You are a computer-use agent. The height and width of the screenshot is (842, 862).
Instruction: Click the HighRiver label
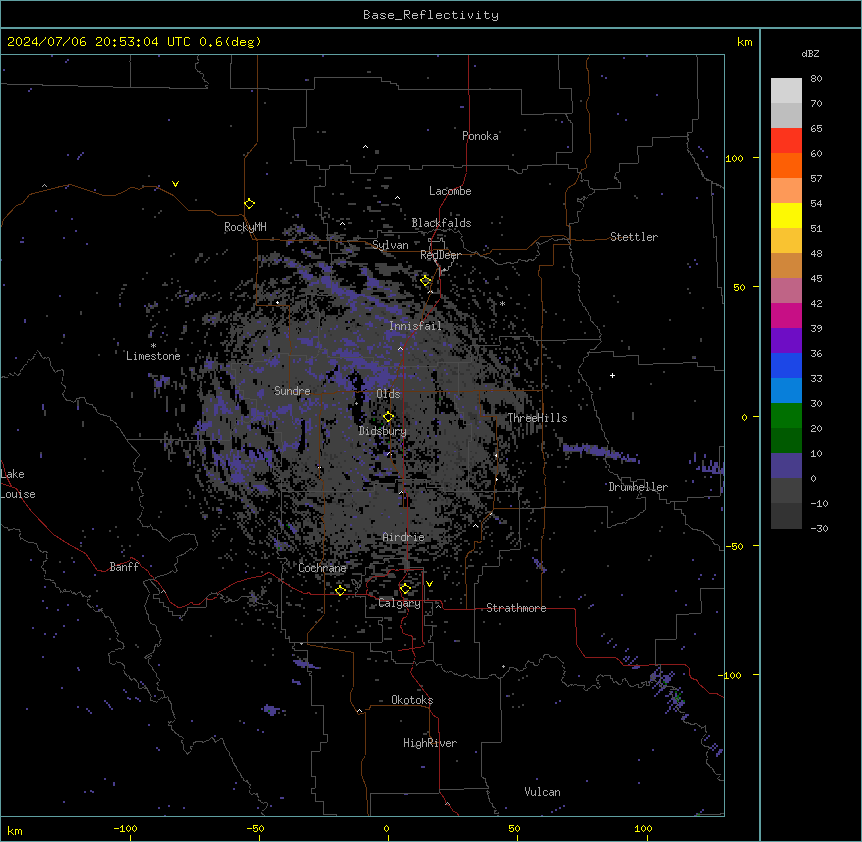pos(430,743)
